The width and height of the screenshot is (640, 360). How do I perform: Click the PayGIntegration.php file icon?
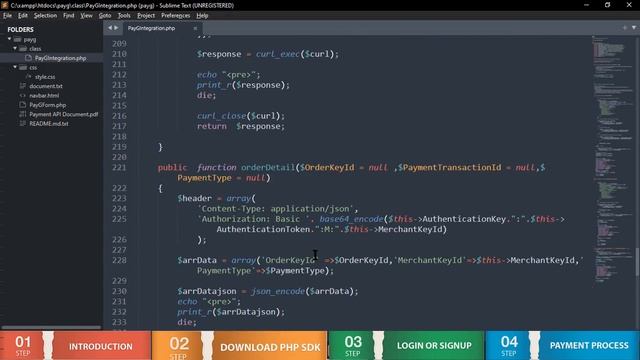click(x=28, y=58)
